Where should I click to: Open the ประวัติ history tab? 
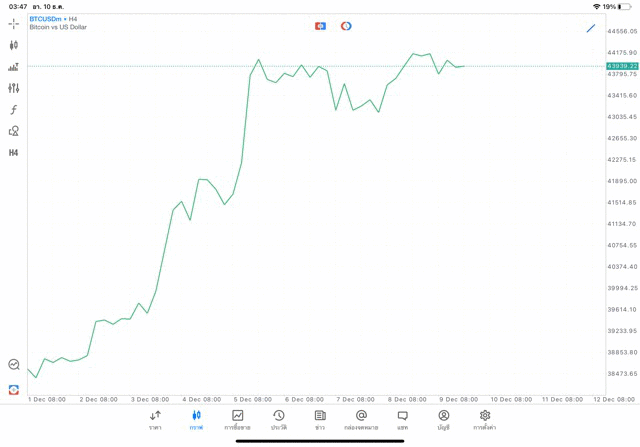279,420
